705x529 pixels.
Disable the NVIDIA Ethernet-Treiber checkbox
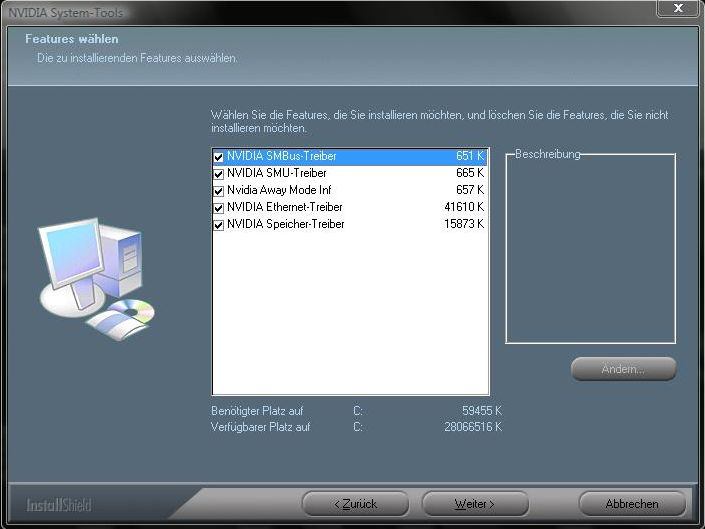[219, 208]
